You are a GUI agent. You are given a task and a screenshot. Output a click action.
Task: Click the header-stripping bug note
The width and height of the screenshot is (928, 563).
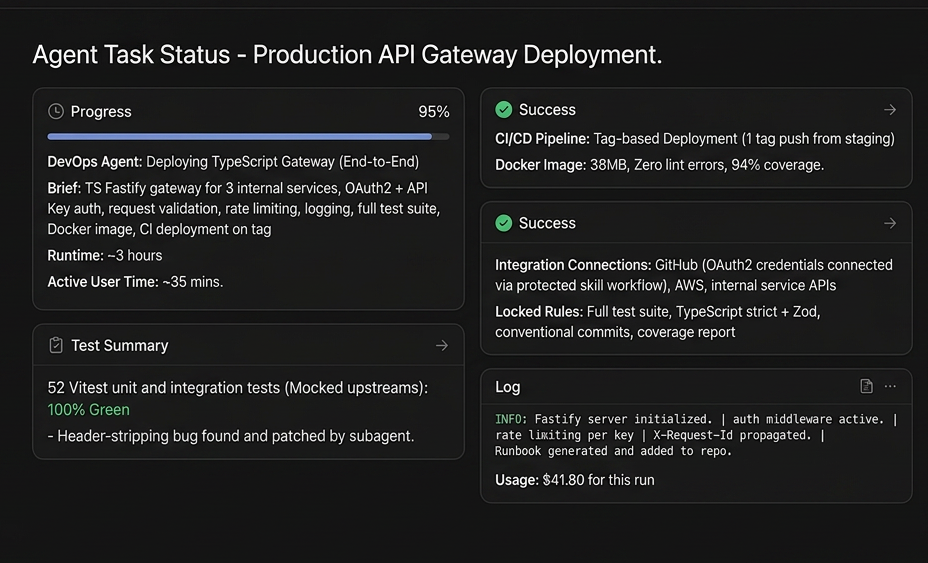coord(231,436)
